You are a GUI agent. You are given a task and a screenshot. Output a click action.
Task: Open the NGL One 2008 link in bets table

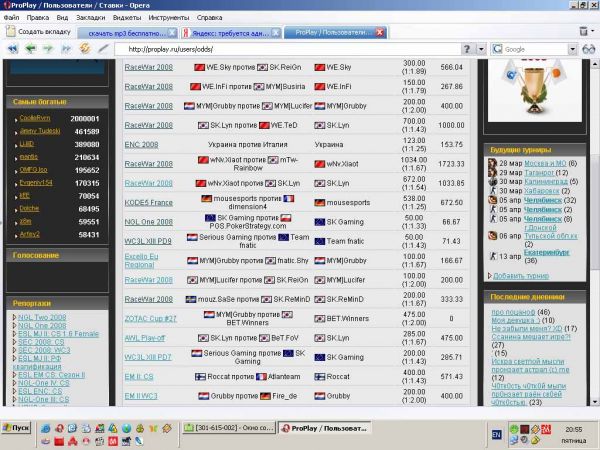[x=148, y=222]
